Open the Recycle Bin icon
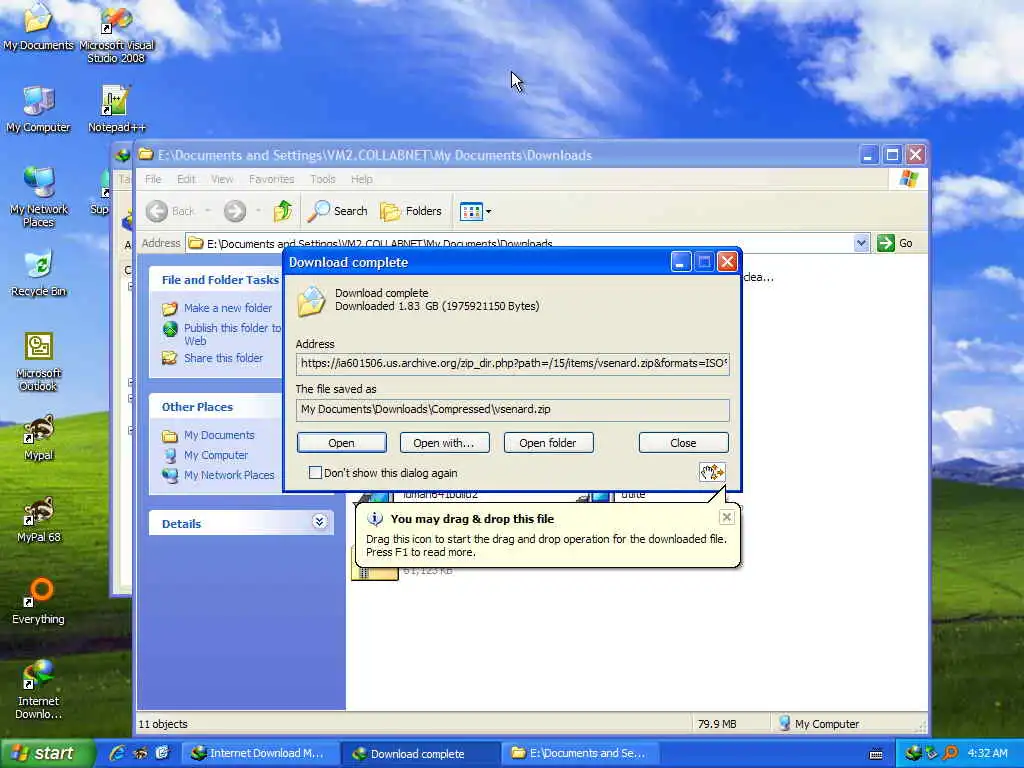Viewport: 1024px width, 768px height. coord(39,273)
